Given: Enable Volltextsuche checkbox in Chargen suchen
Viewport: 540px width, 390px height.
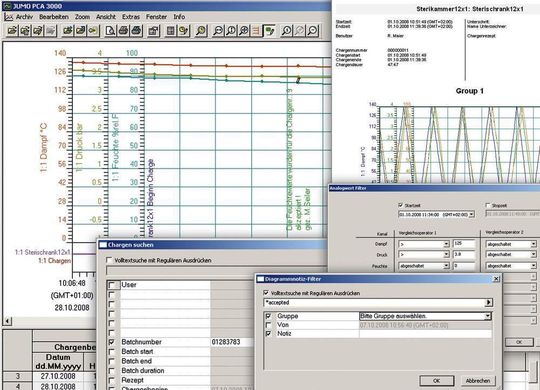Looking at the screenshot, I should tap(109, 260).
